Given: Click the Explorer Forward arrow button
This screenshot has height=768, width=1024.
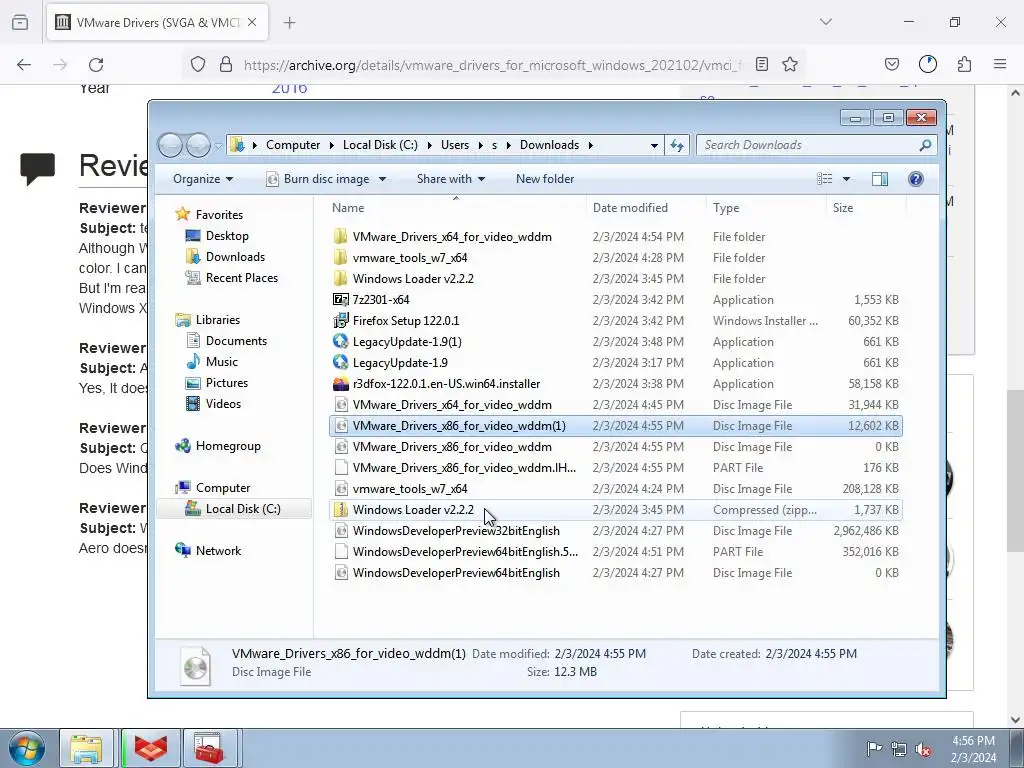Looking at the screenshot, I should click(198, 145).
